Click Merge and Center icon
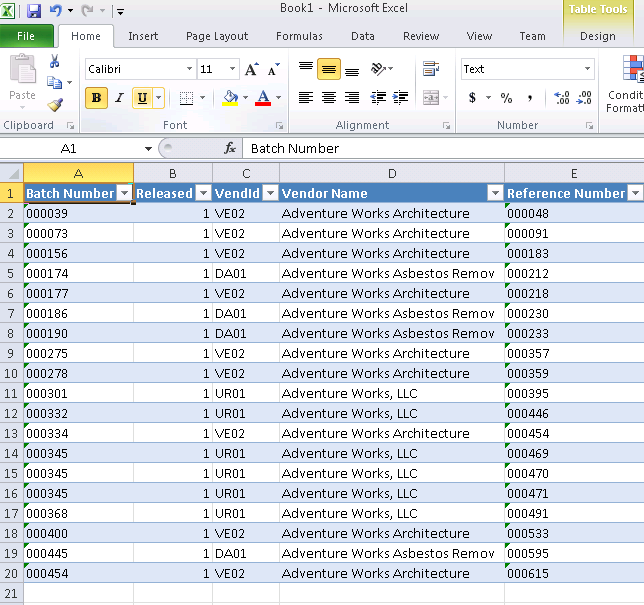The image size is (644, 605). 431,98
